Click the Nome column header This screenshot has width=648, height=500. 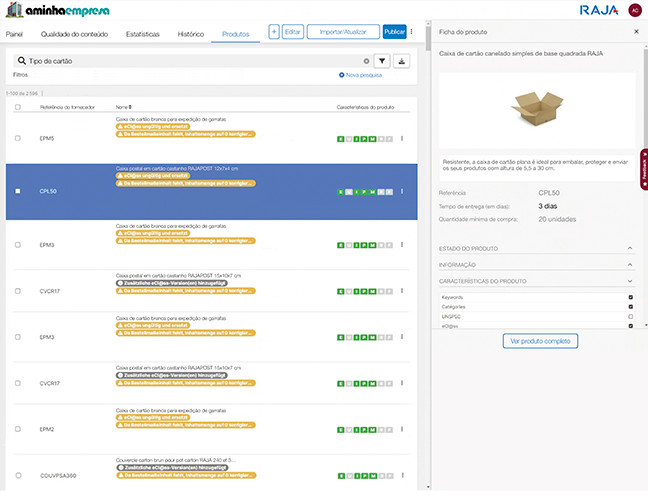[122, 107]
